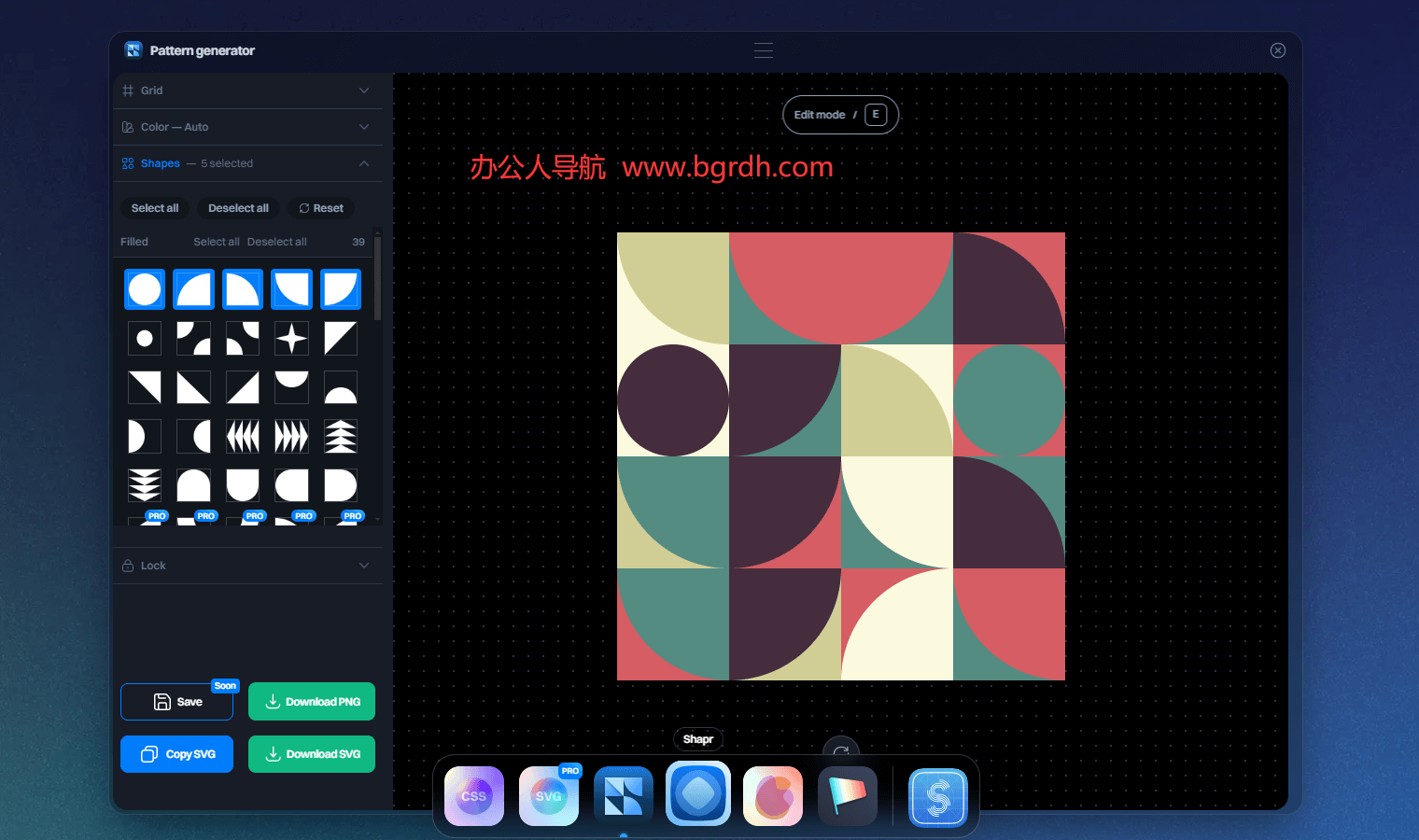Deselect the filled circle shape
This screenshot has width=1419, height=840.
(145, 289)
